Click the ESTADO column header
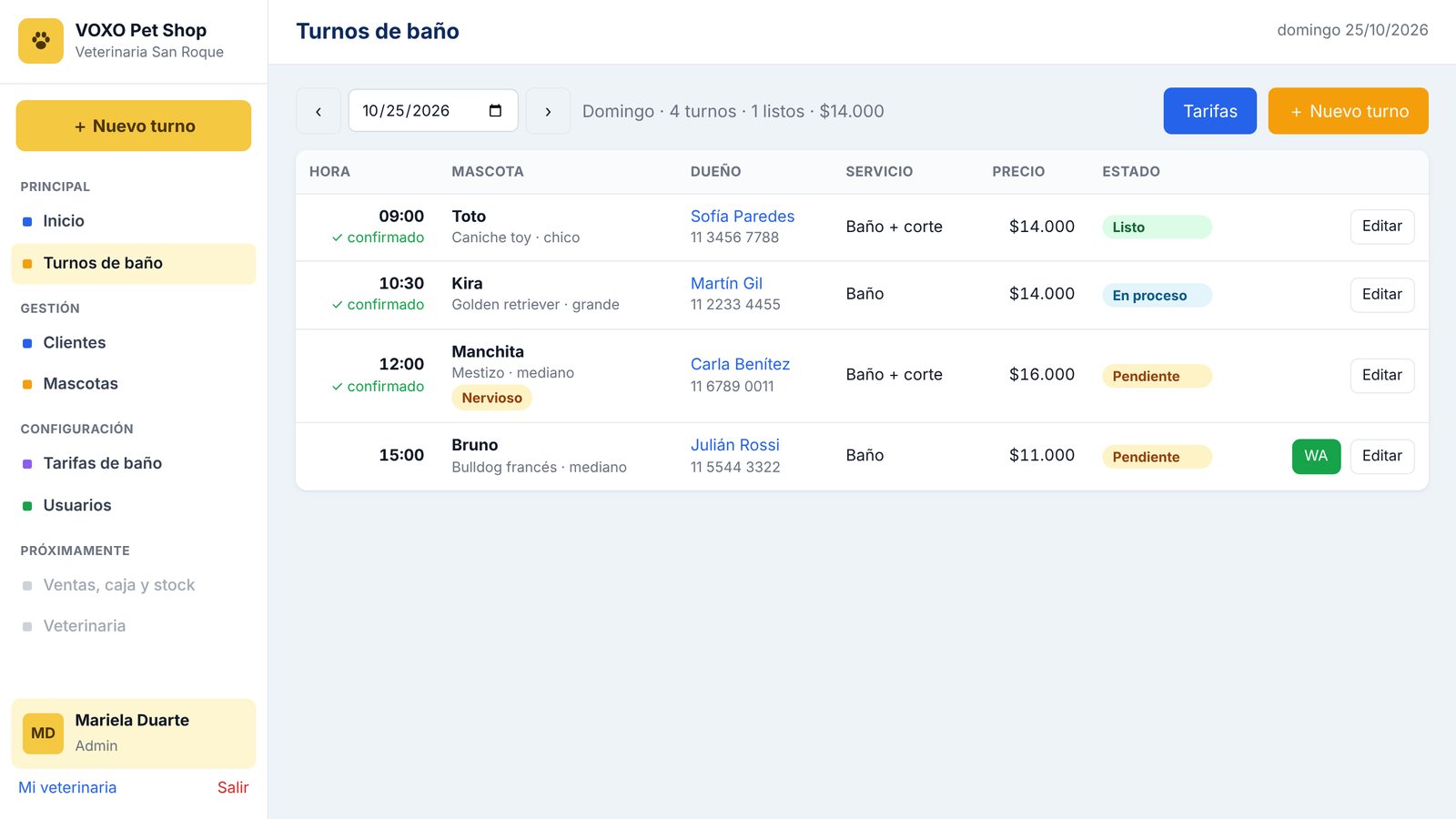 1131,171
